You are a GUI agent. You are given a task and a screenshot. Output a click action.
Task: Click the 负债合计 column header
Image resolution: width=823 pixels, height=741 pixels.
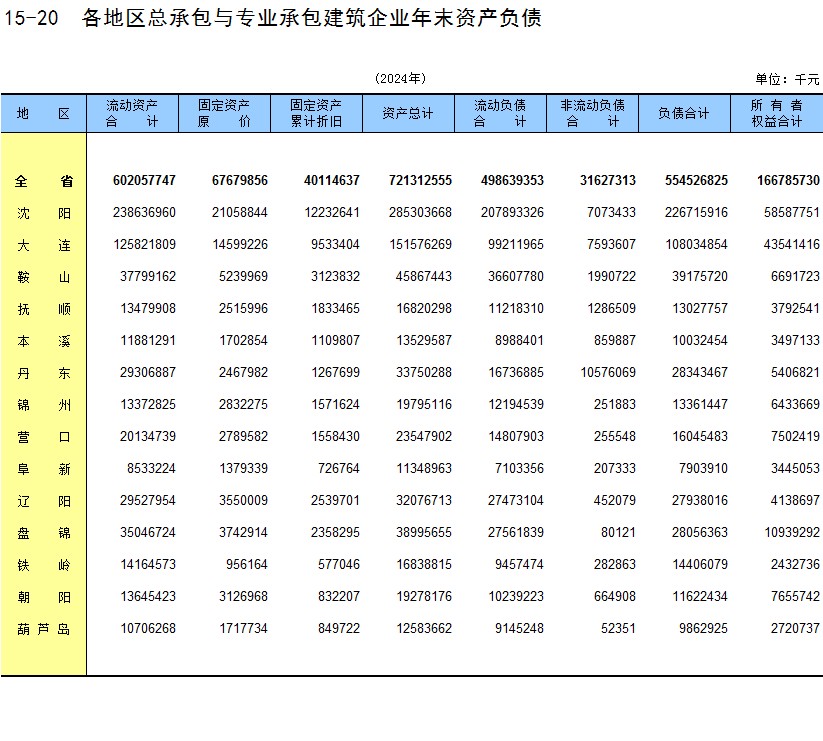pos(684,113)
